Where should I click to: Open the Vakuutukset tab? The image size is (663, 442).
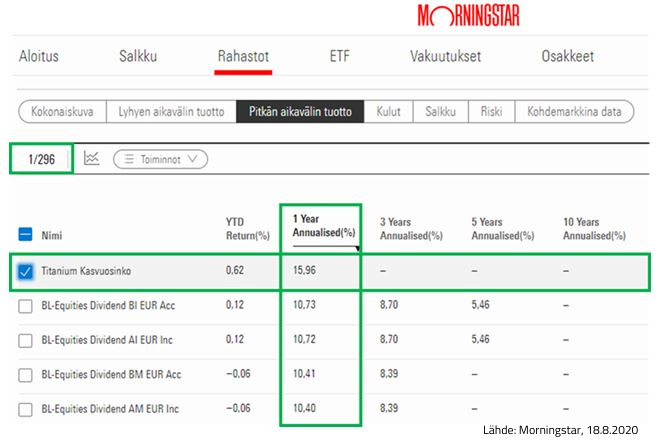click(x=445, y=56)
